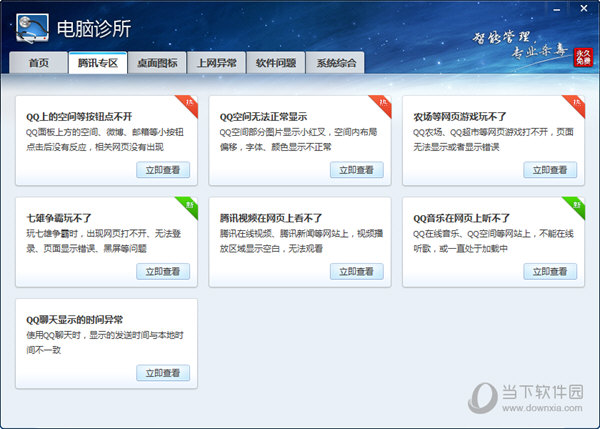Go to the 上网异常 tab
The width and height of the screenshot is (600, 429).
click(217, 63)
